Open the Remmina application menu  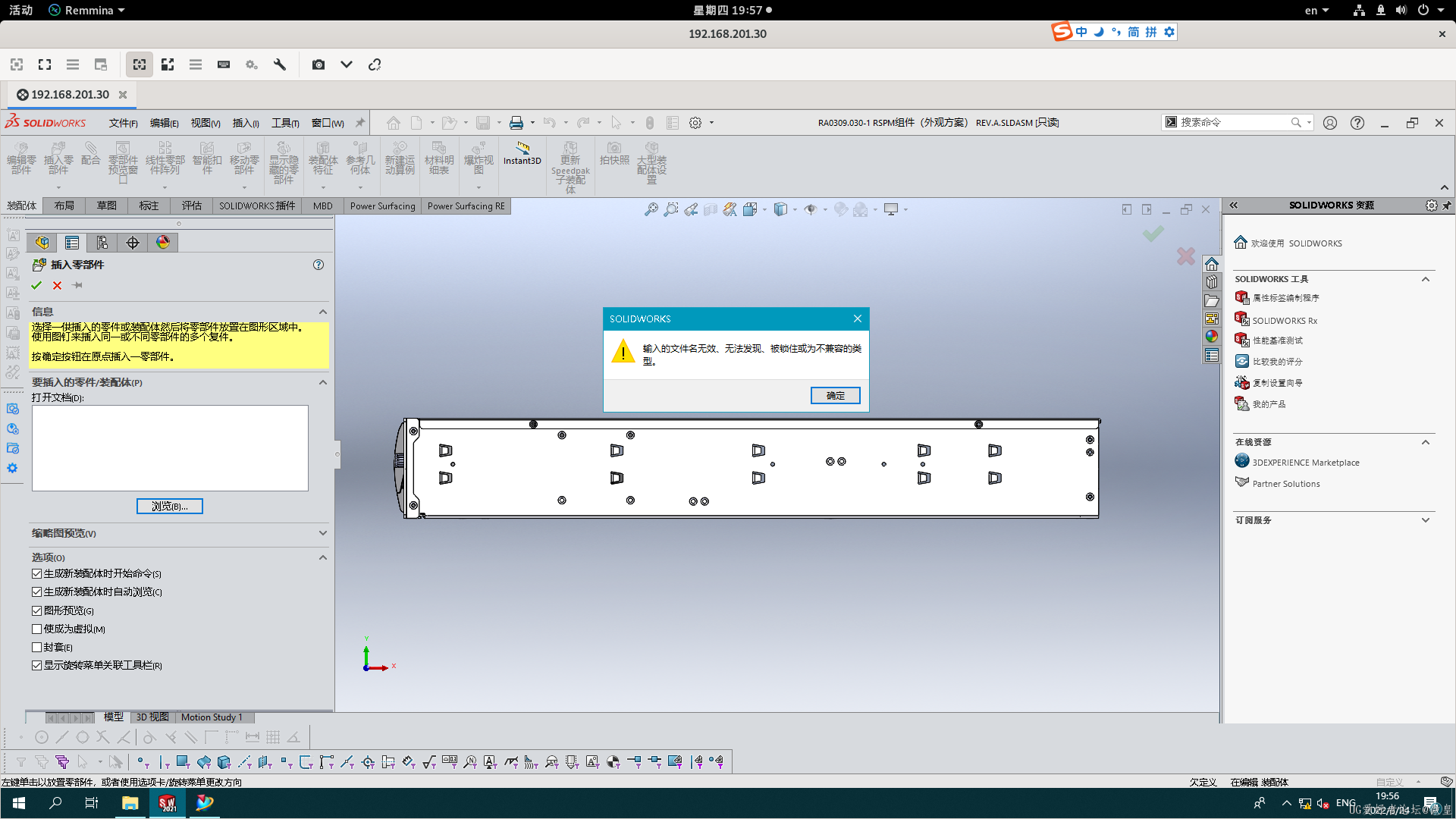pos(86,10)
